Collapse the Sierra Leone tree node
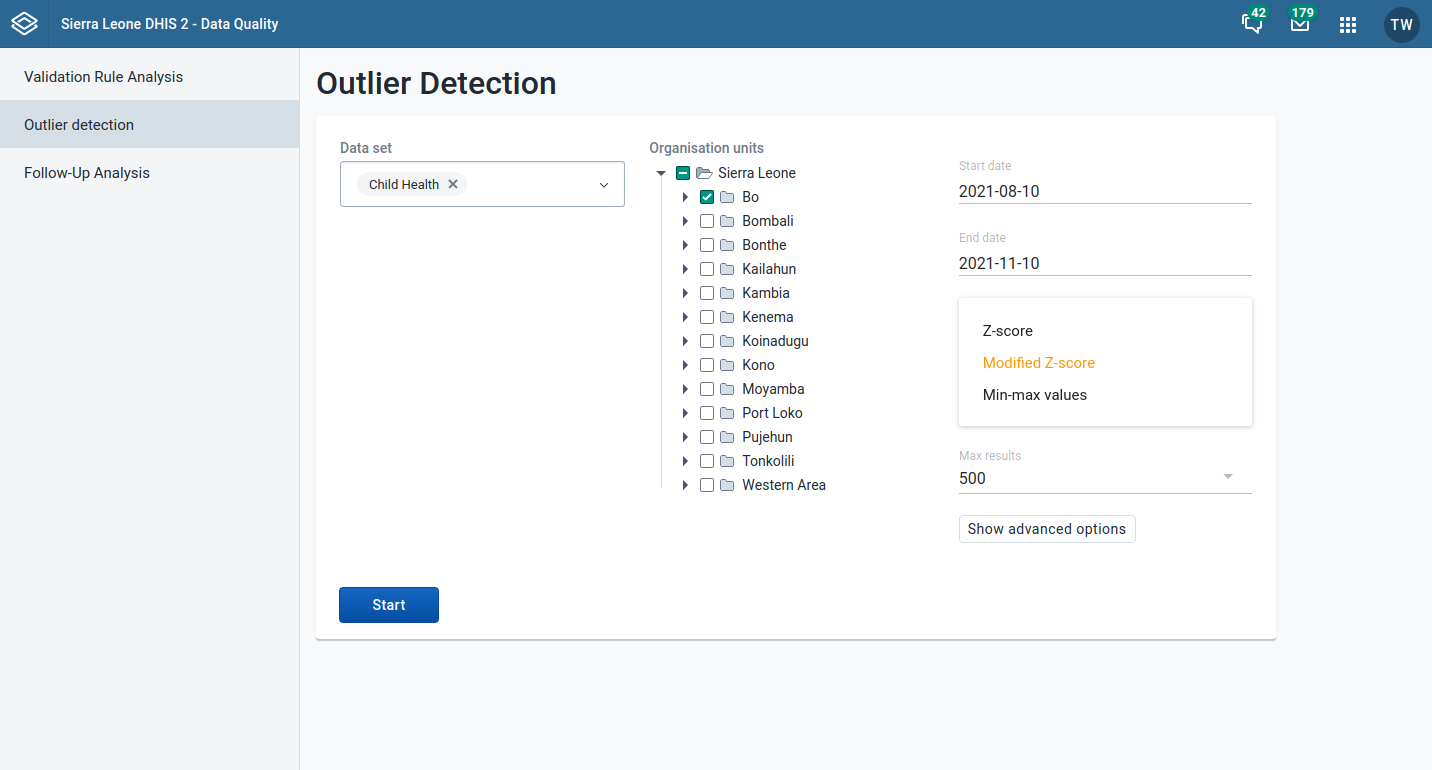Image resolution: width=1432 pixels, height=770 pixels. [x=661, y=172]
